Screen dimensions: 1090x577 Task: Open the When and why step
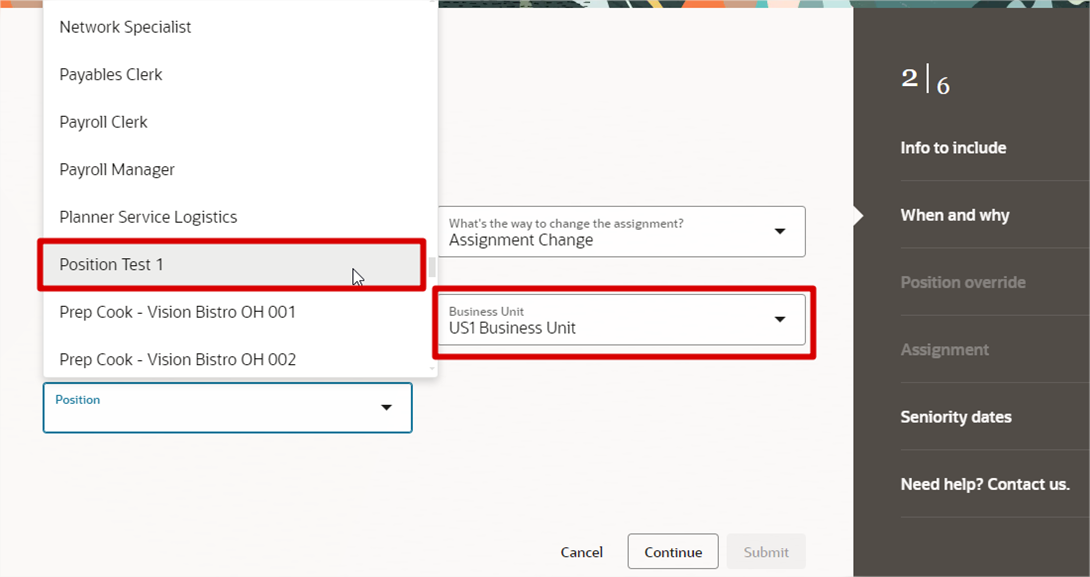[955, 216]
